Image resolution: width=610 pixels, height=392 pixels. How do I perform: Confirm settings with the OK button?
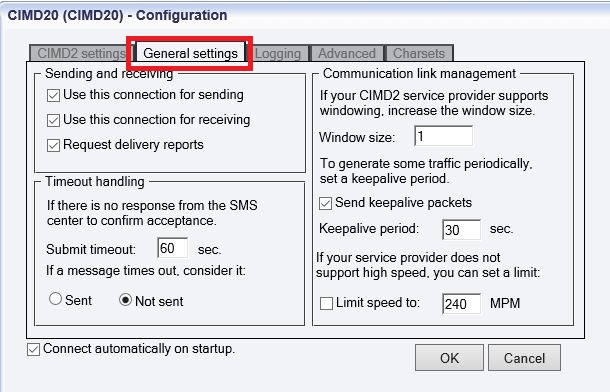click(449, 357)
